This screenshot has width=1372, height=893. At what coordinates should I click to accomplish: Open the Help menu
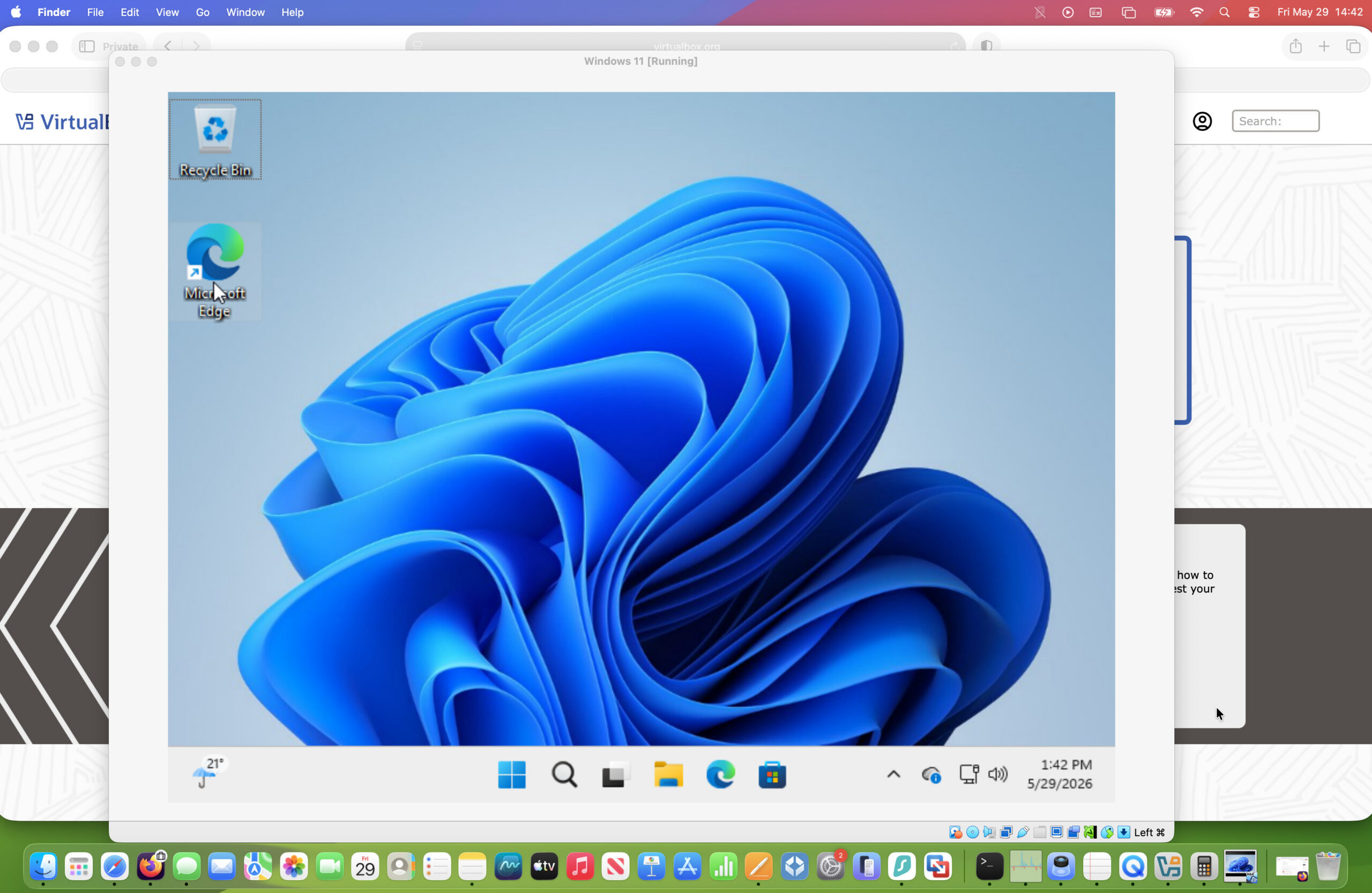click(292, 12)
